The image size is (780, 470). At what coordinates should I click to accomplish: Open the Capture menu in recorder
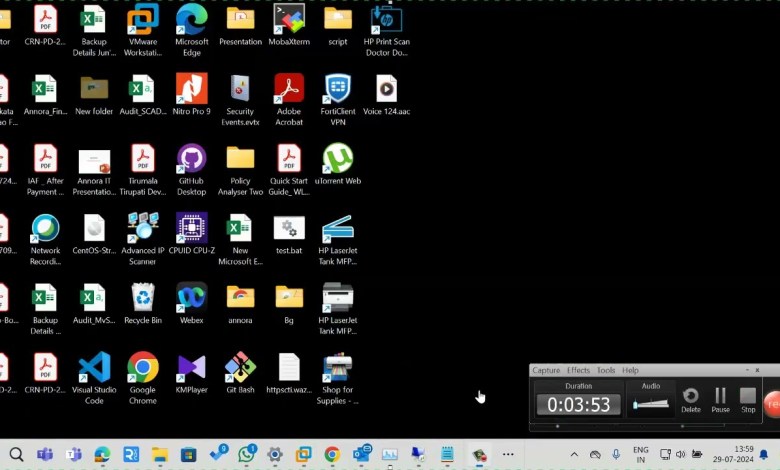point(546,370)
